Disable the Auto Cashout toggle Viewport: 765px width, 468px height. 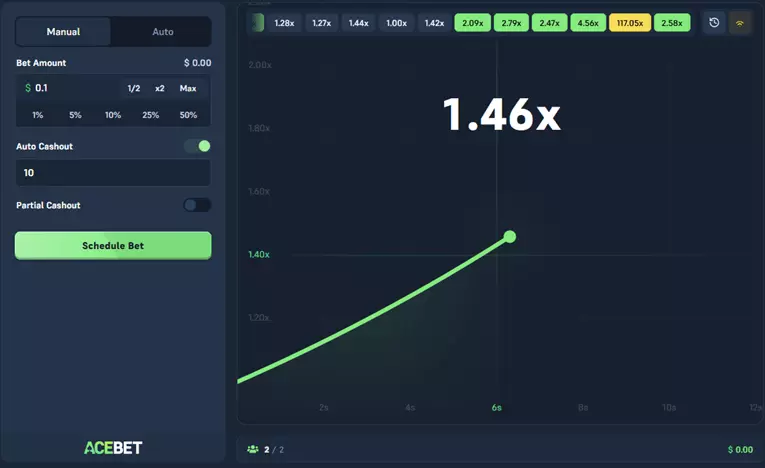coord(198,146)
